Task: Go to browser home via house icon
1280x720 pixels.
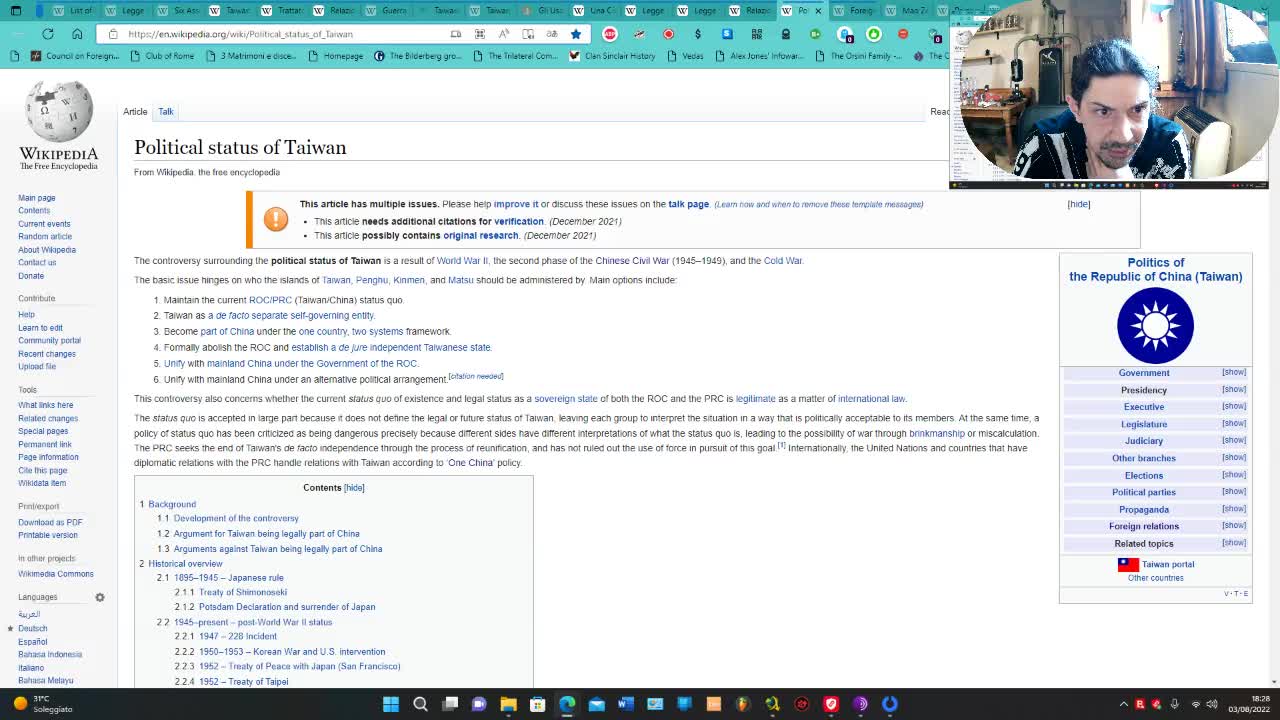Action: click(x=77, y=33)
